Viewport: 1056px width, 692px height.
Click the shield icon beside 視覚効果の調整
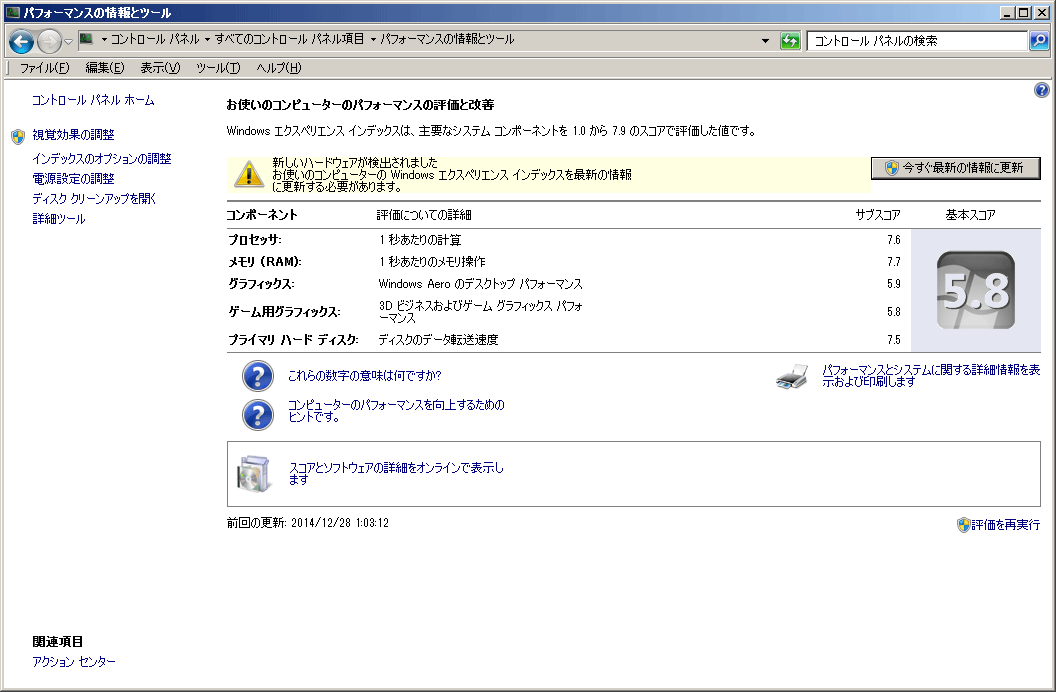pyautogui.click(x=18, y=137)
